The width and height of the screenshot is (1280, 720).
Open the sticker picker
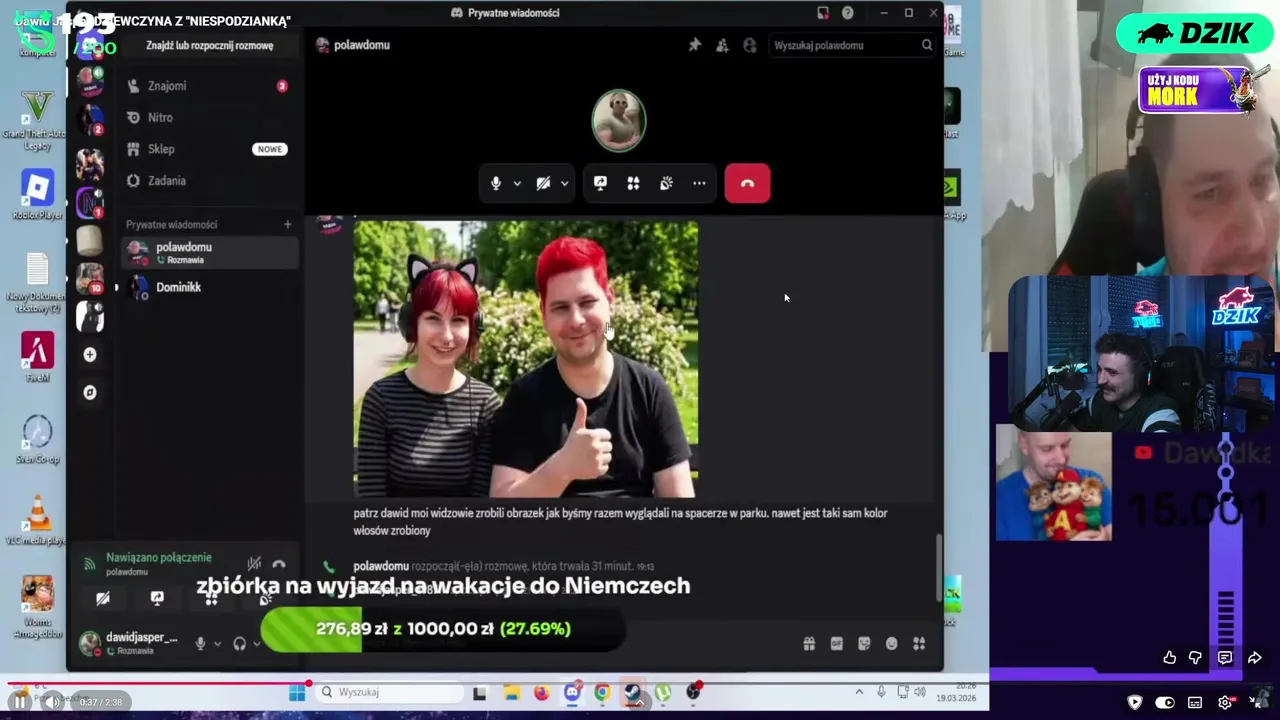(x=864, y=644)
